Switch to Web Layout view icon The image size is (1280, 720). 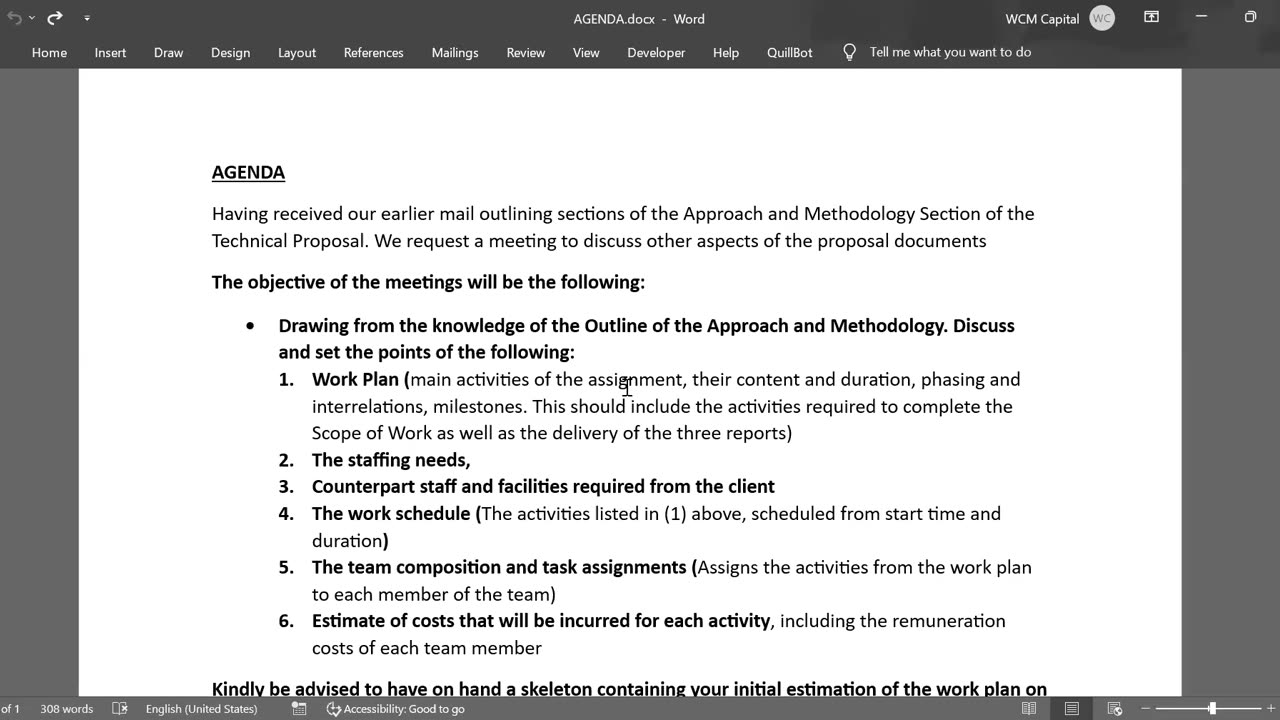click(x=1115, y=708)
